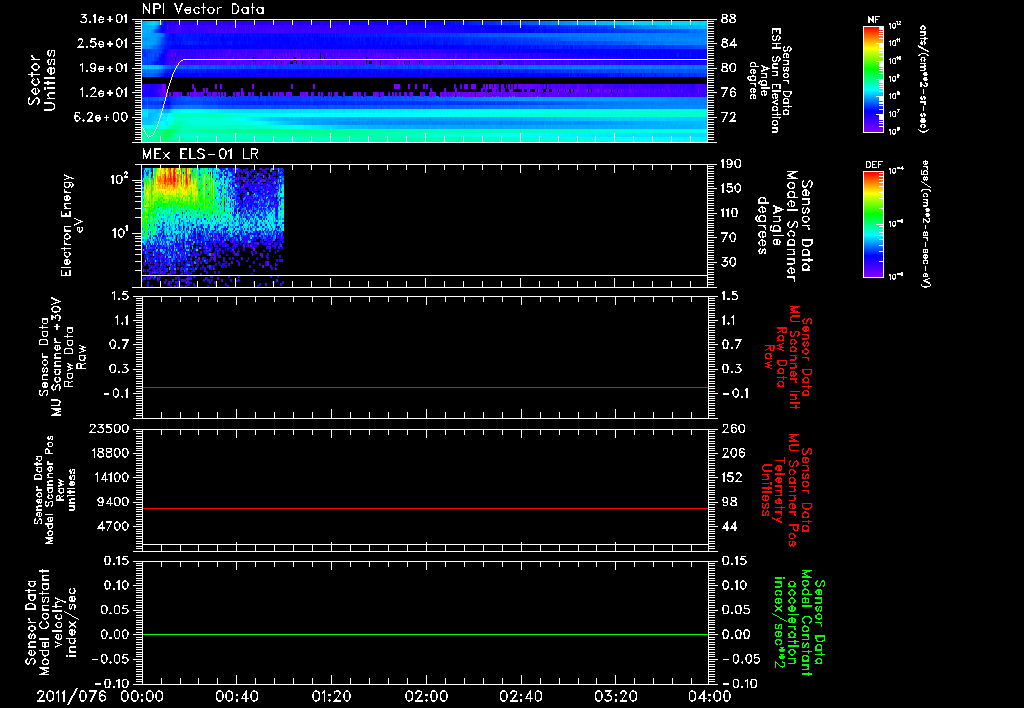Image resolution: width=1024 pixels, height=708 pixels.
Task: Click the "206" telemetry tick value
Action: click(732, 453)
